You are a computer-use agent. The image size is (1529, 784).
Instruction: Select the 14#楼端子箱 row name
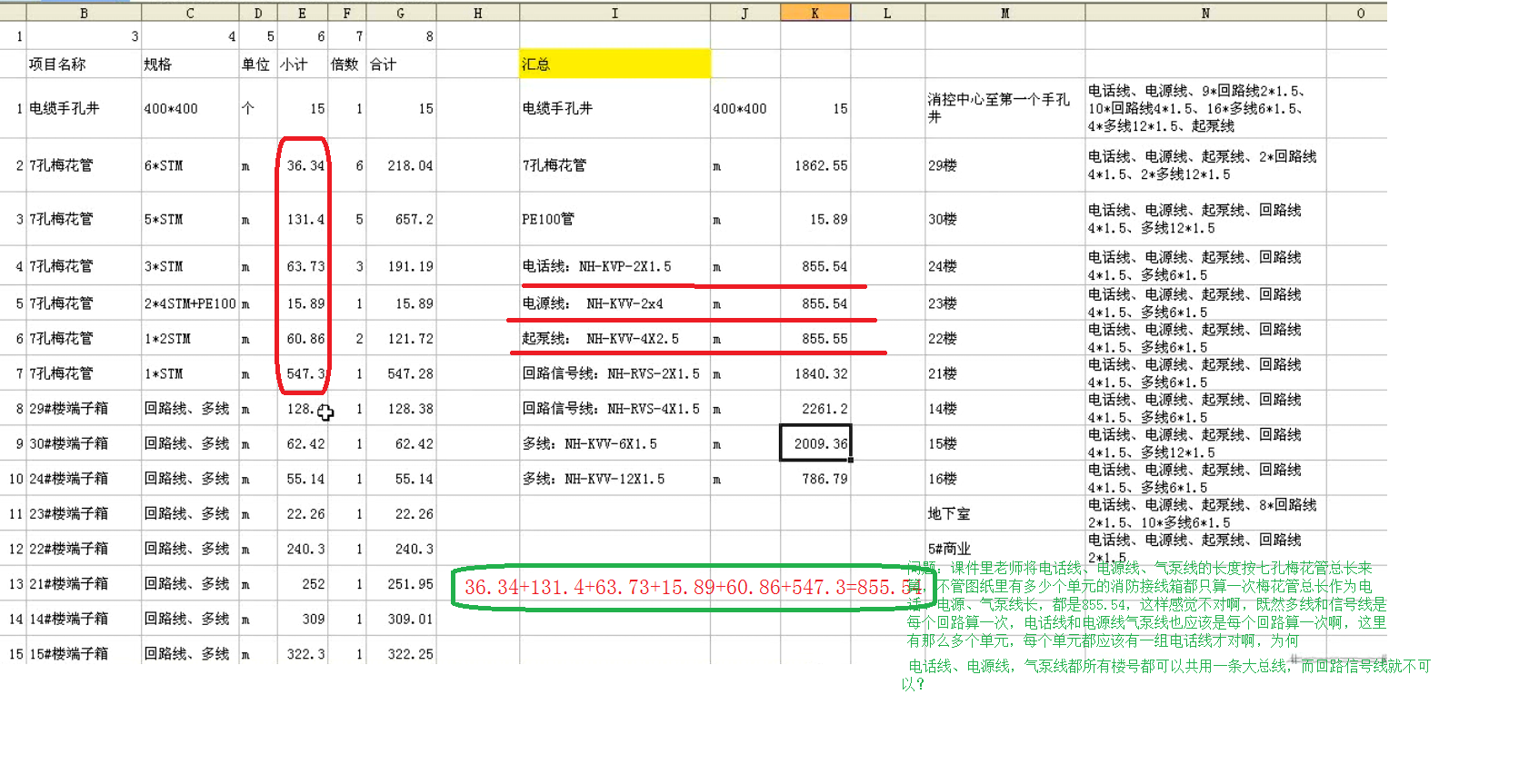(84, 619)
